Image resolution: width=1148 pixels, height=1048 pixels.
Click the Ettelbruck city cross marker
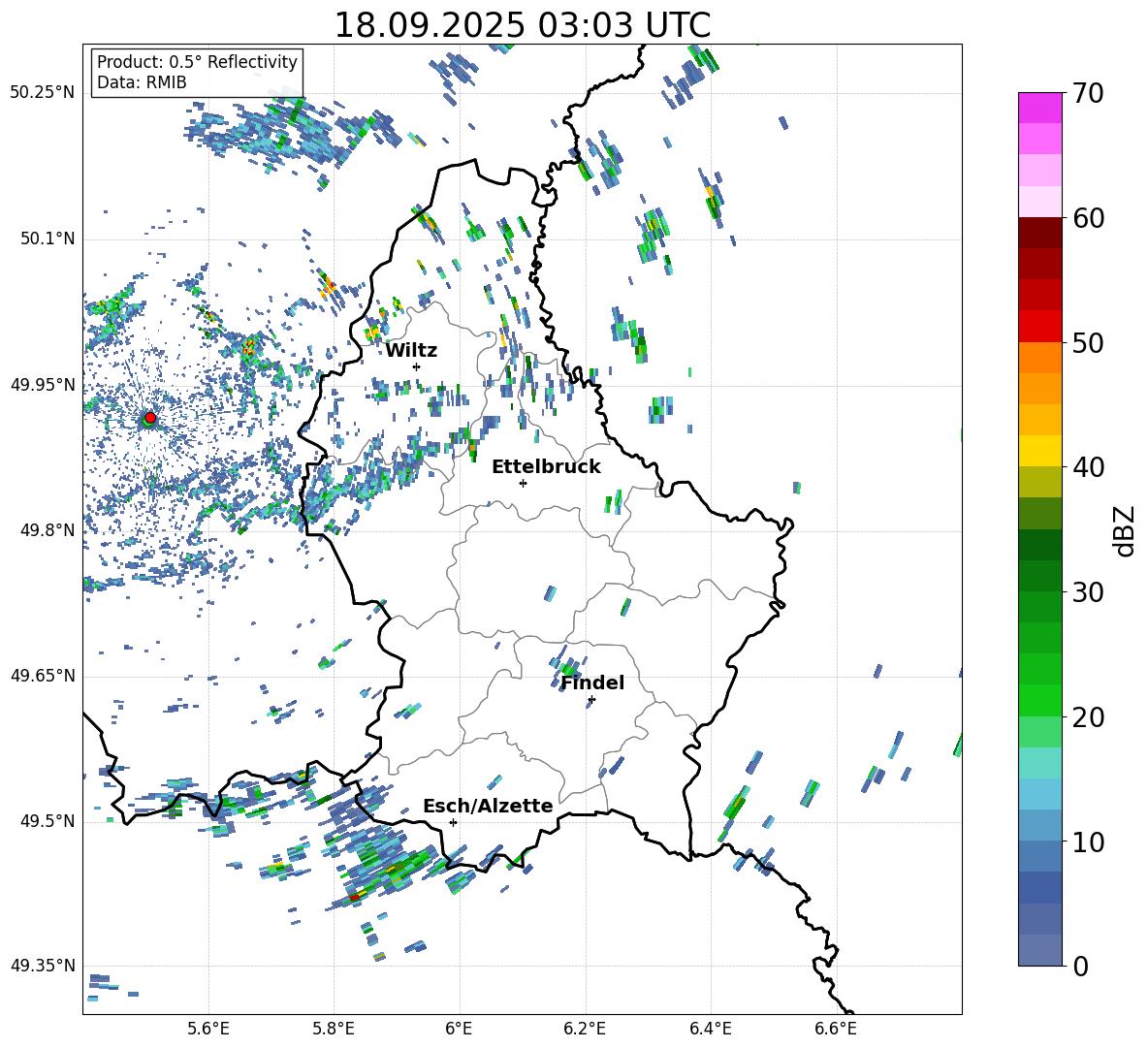click(x=523, y=483)
